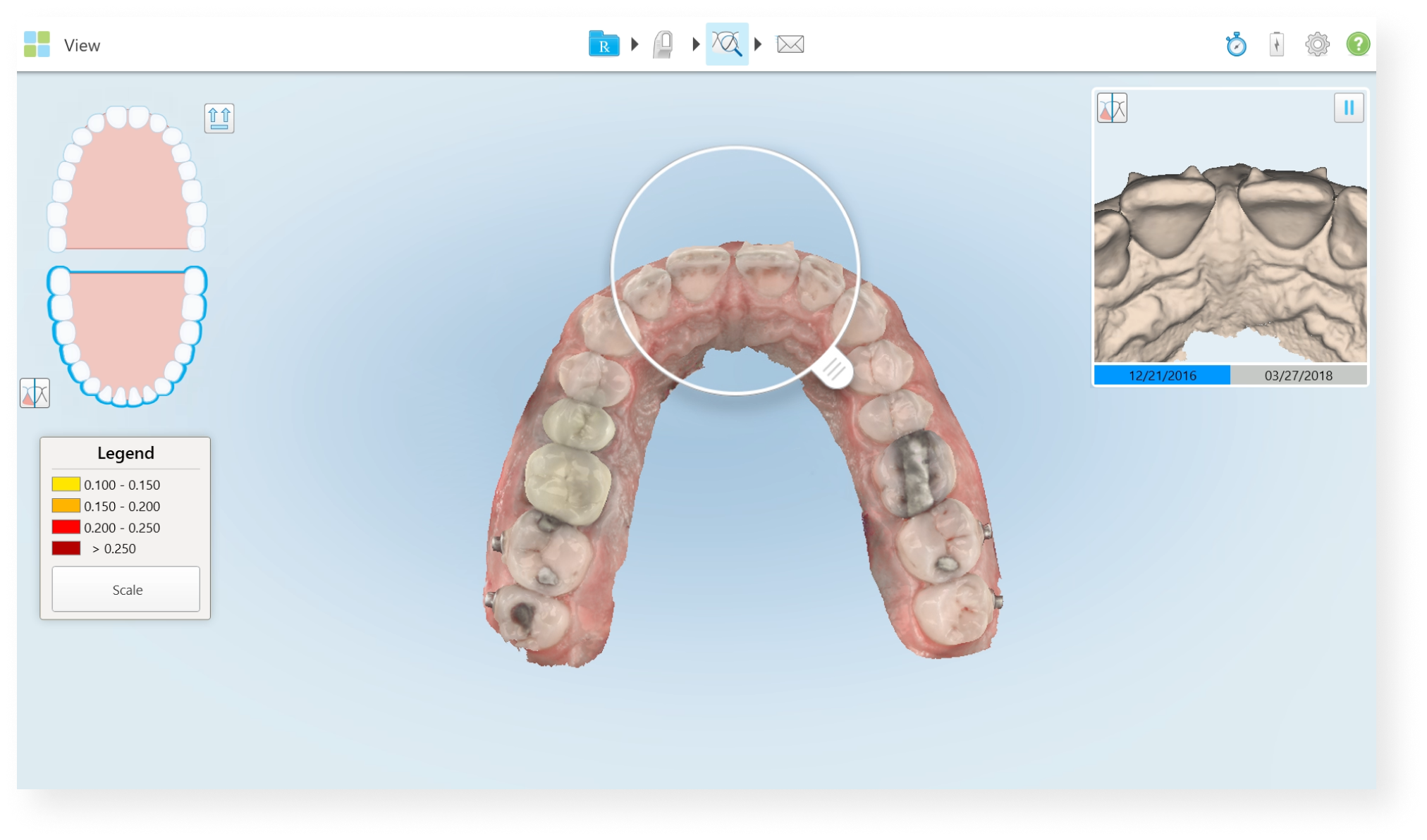Open the Send envelope step icon

(790, 44)
